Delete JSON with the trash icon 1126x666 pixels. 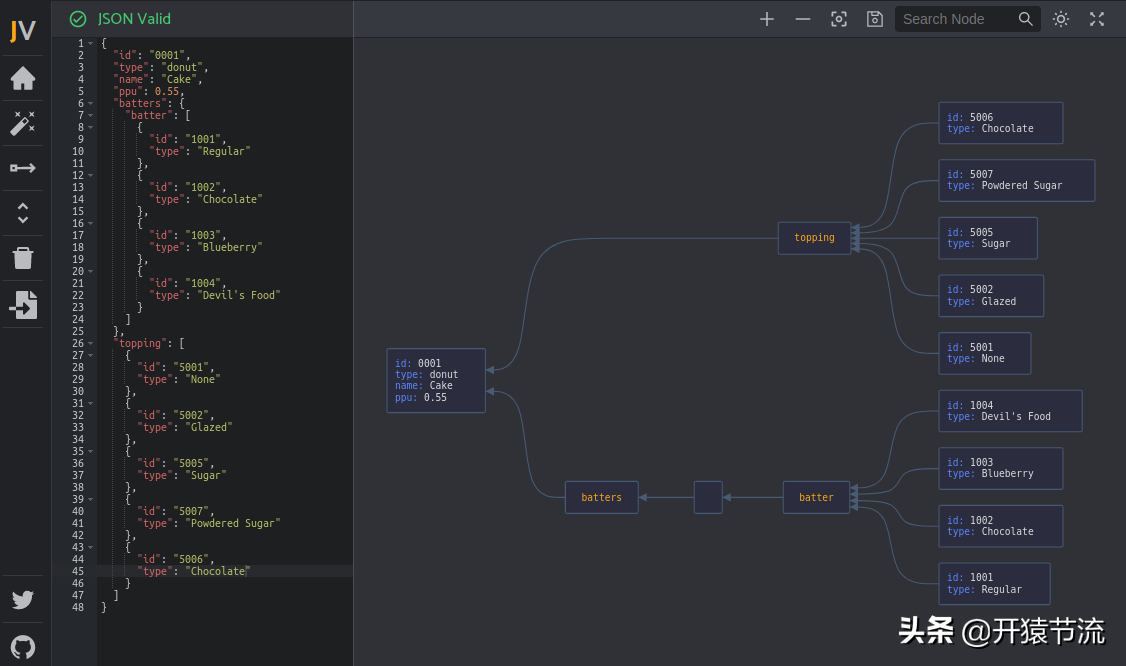(x=23, y=258)
